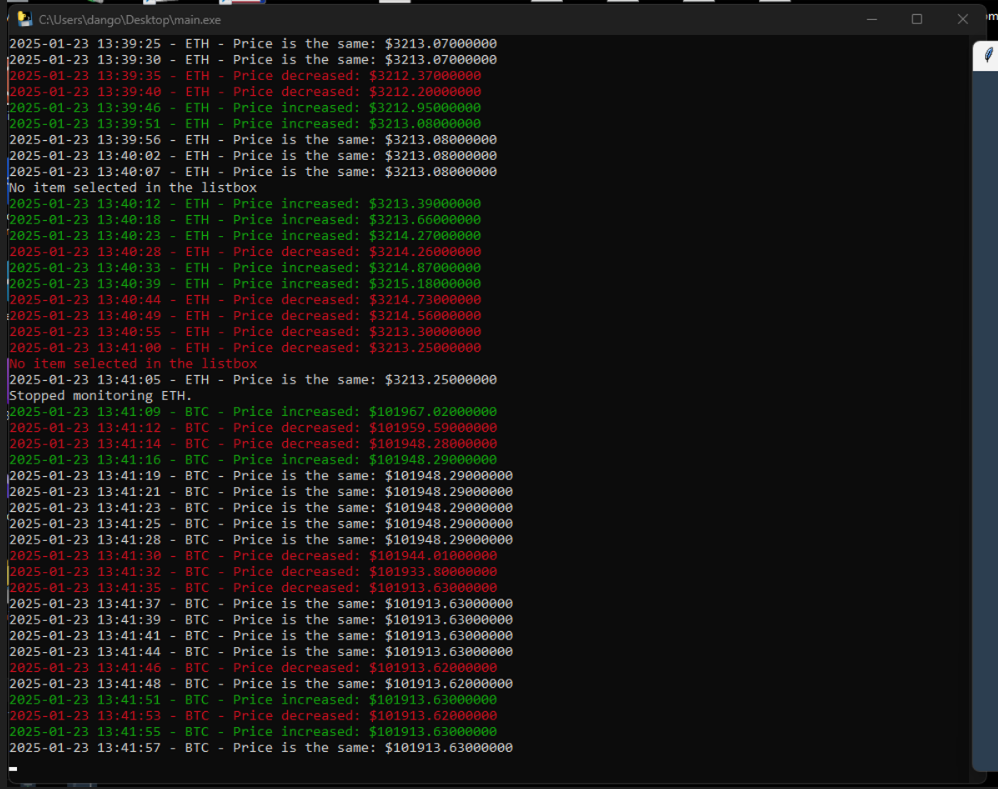Click the feather icon beside the console
Screen dimensions: 998x789
pos(988,55)
